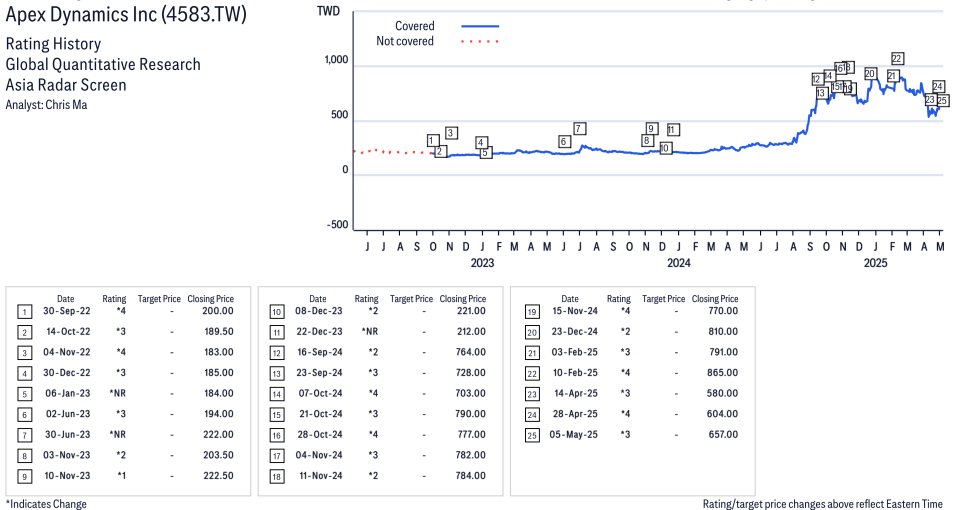This screenshot has width=954, height=510.
Task: Select the 10-Feb-25 date cell
Action: 575,372
